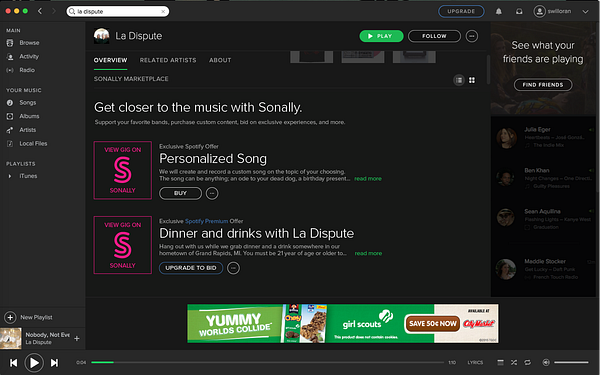Click the Upgrade button in top bar
The width and height of the screenshot is (600, 375).
pos(461,11)
